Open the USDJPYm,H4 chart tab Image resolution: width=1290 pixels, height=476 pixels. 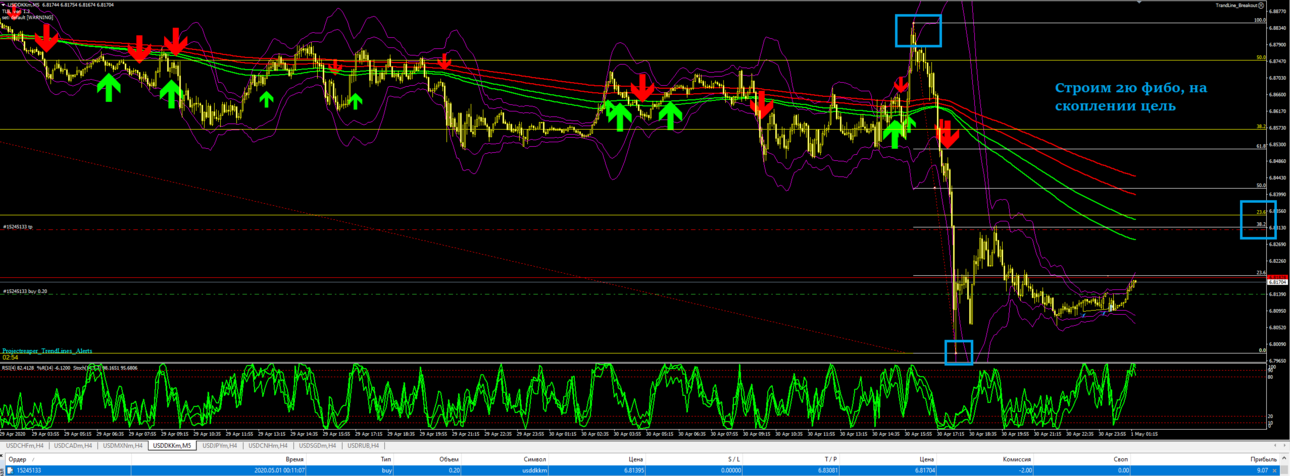221,445
